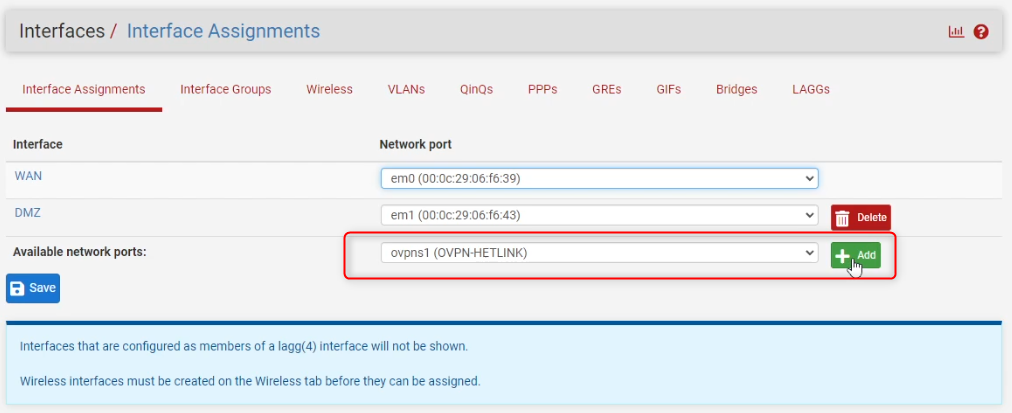1012x413 pixels.
Task: Open the Wireless tab
Action: [x=329, y=89]
